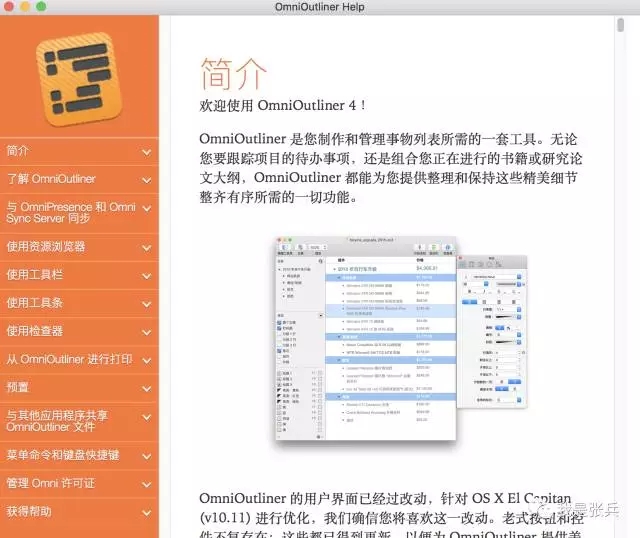Viewport: 640px width, 538px height.
Task: Minimize the Help window with yellow button
Action: coord(25,7)
